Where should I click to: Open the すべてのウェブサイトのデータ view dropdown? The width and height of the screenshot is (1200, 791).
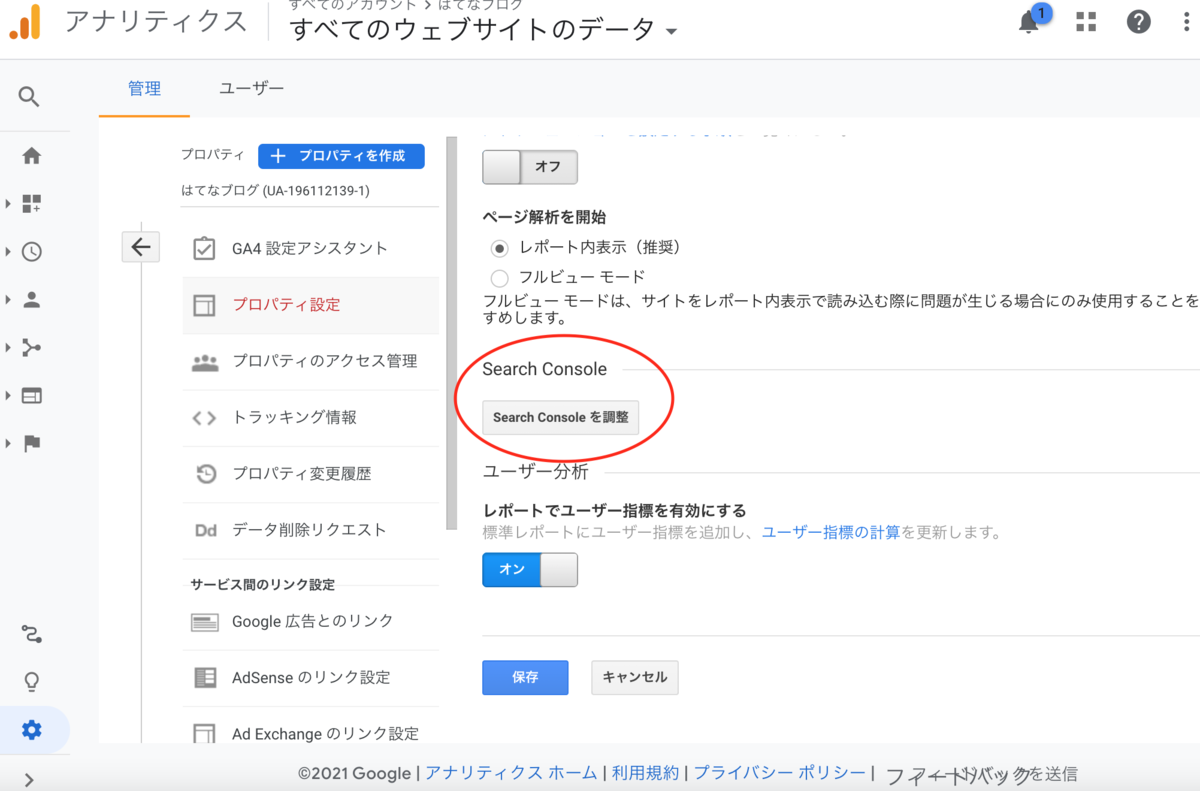(483, 30)
